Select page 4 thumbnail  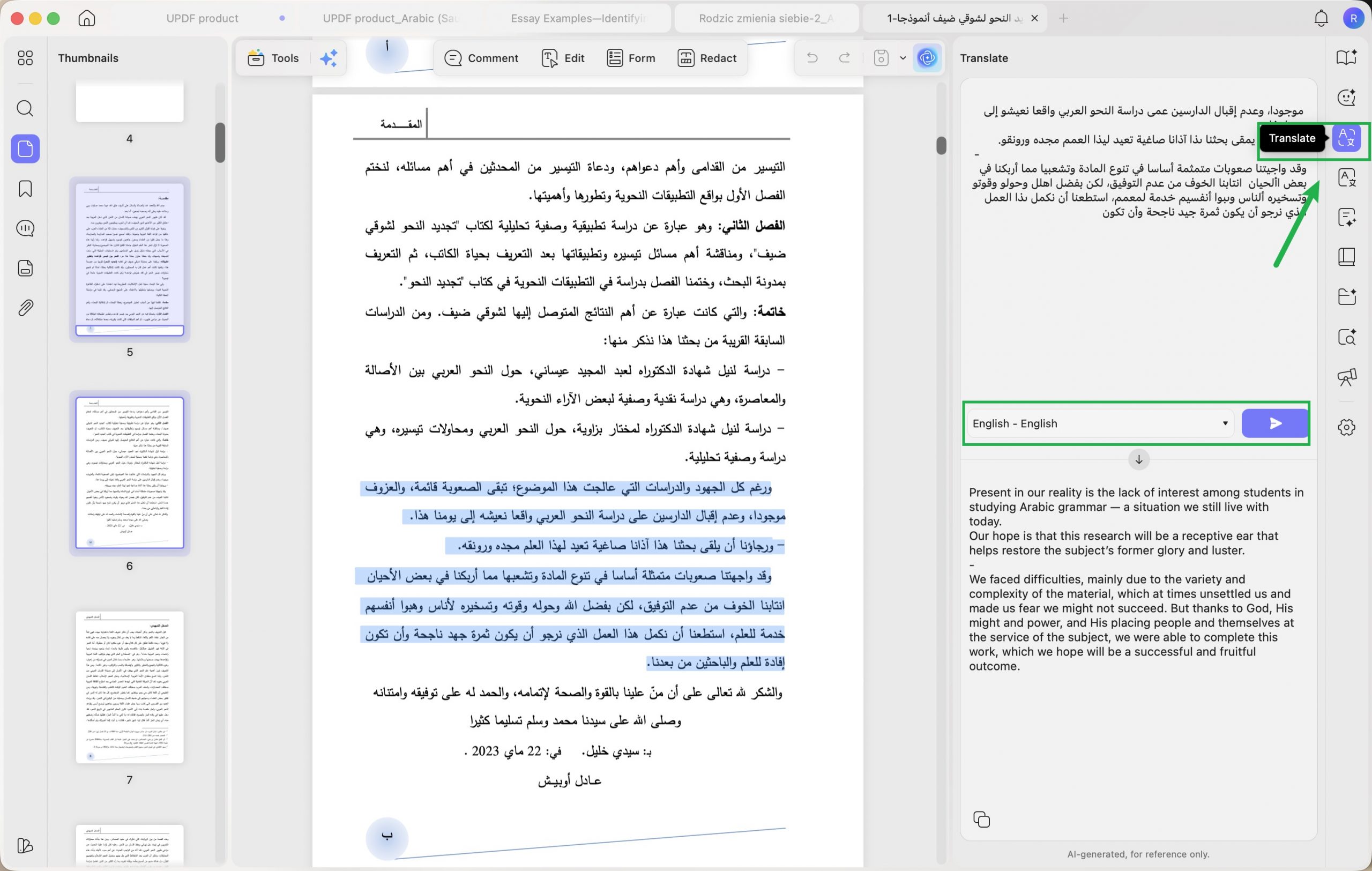(129, 101)
